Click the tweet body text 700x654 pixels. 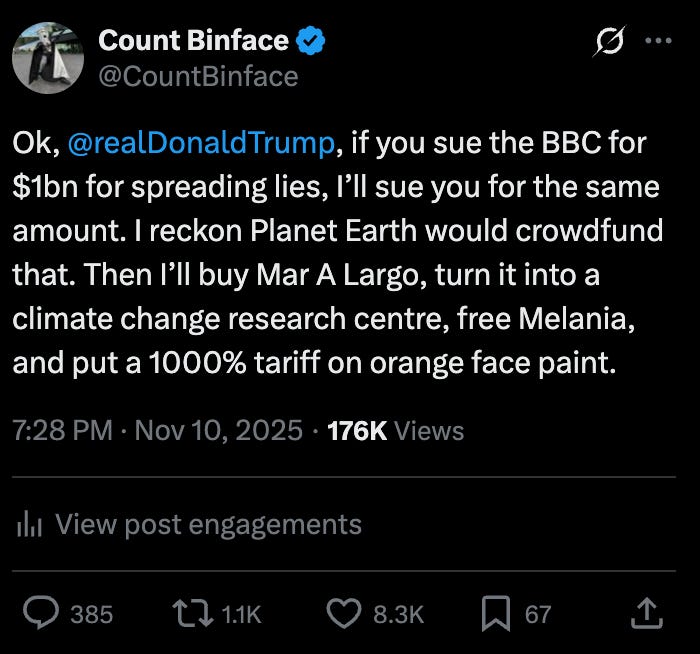coord(337,252)
